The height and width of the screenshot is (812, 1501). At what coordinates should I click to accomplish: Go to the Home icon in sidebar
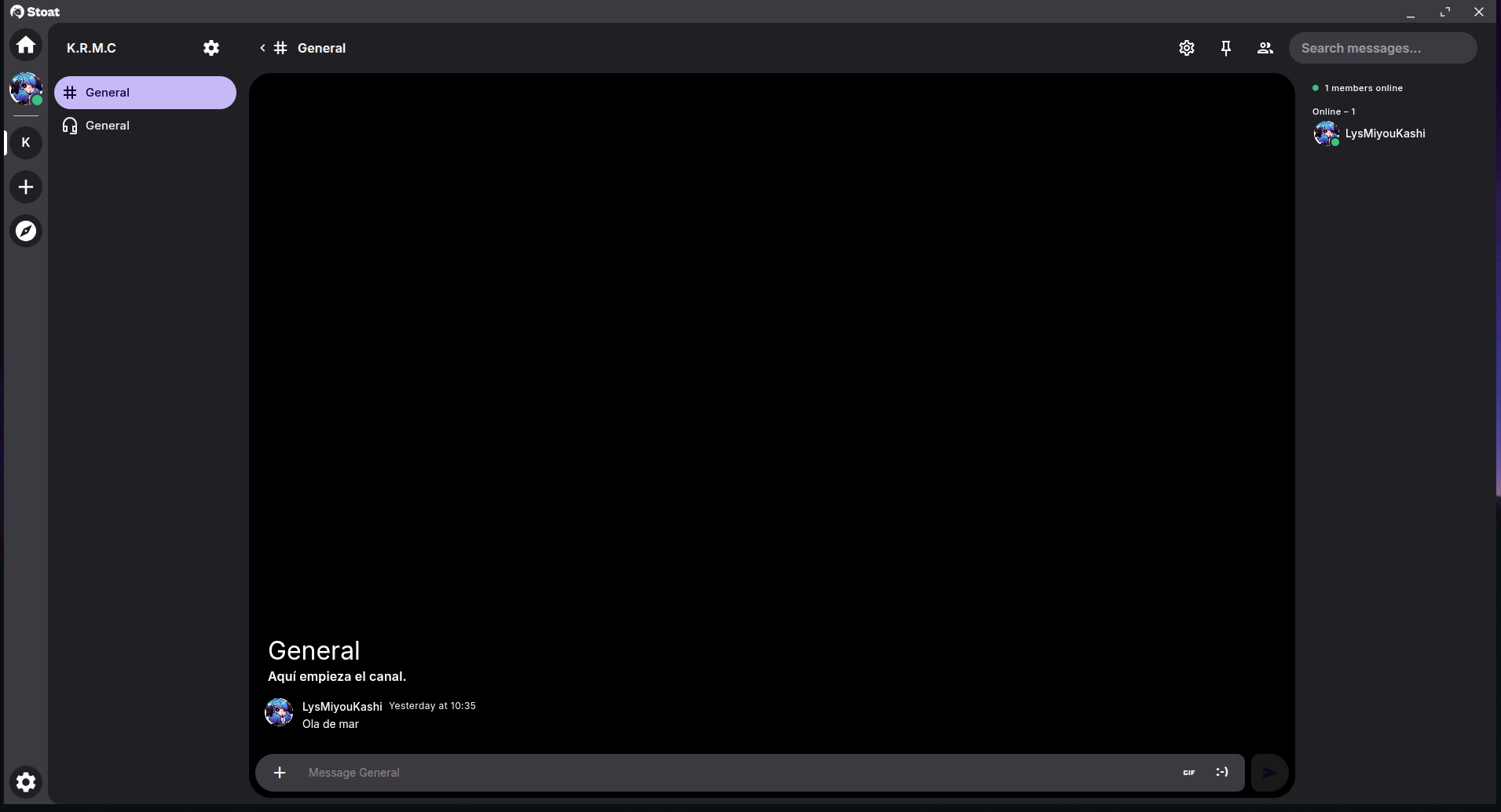26,45
